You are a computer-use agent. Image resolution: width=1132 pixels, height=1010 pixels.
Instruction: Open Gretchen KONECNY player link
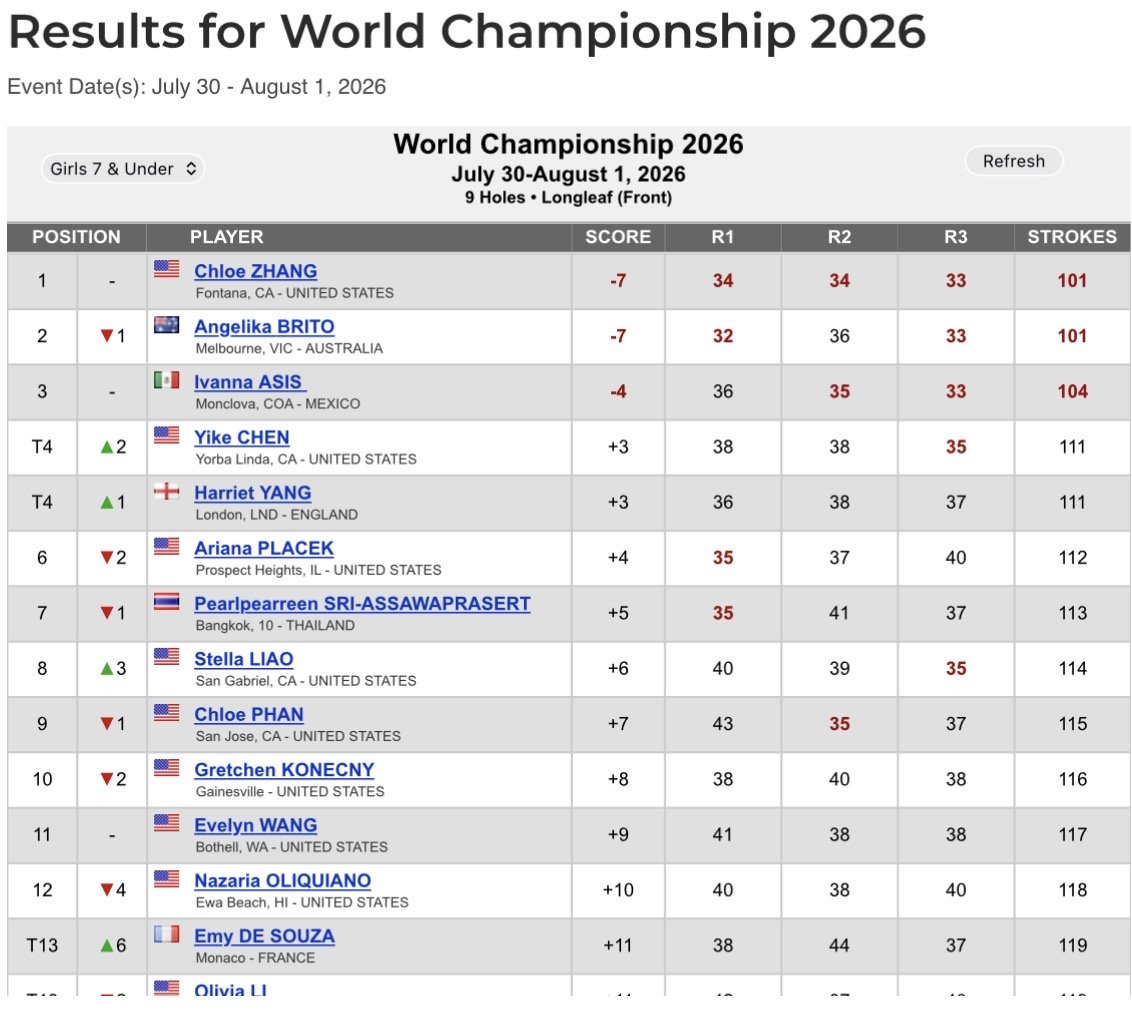(x=284, y=770)
